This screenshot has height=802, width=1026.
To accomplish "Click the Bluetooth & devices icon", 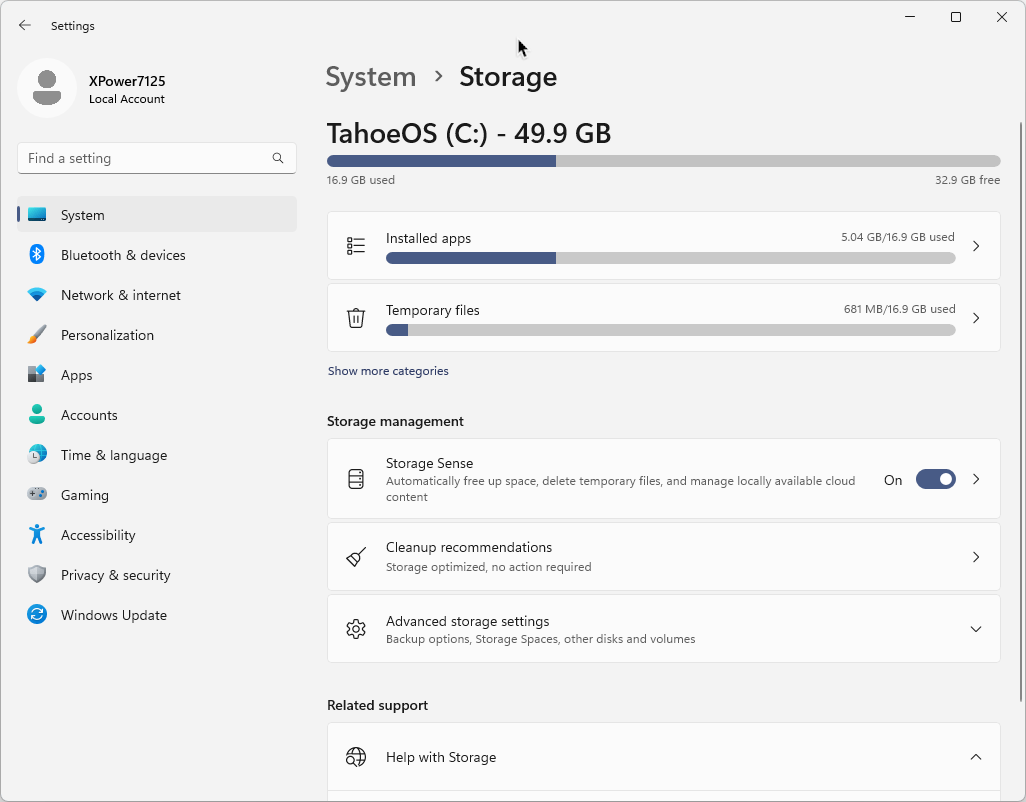I will click(x=37, y=255).
